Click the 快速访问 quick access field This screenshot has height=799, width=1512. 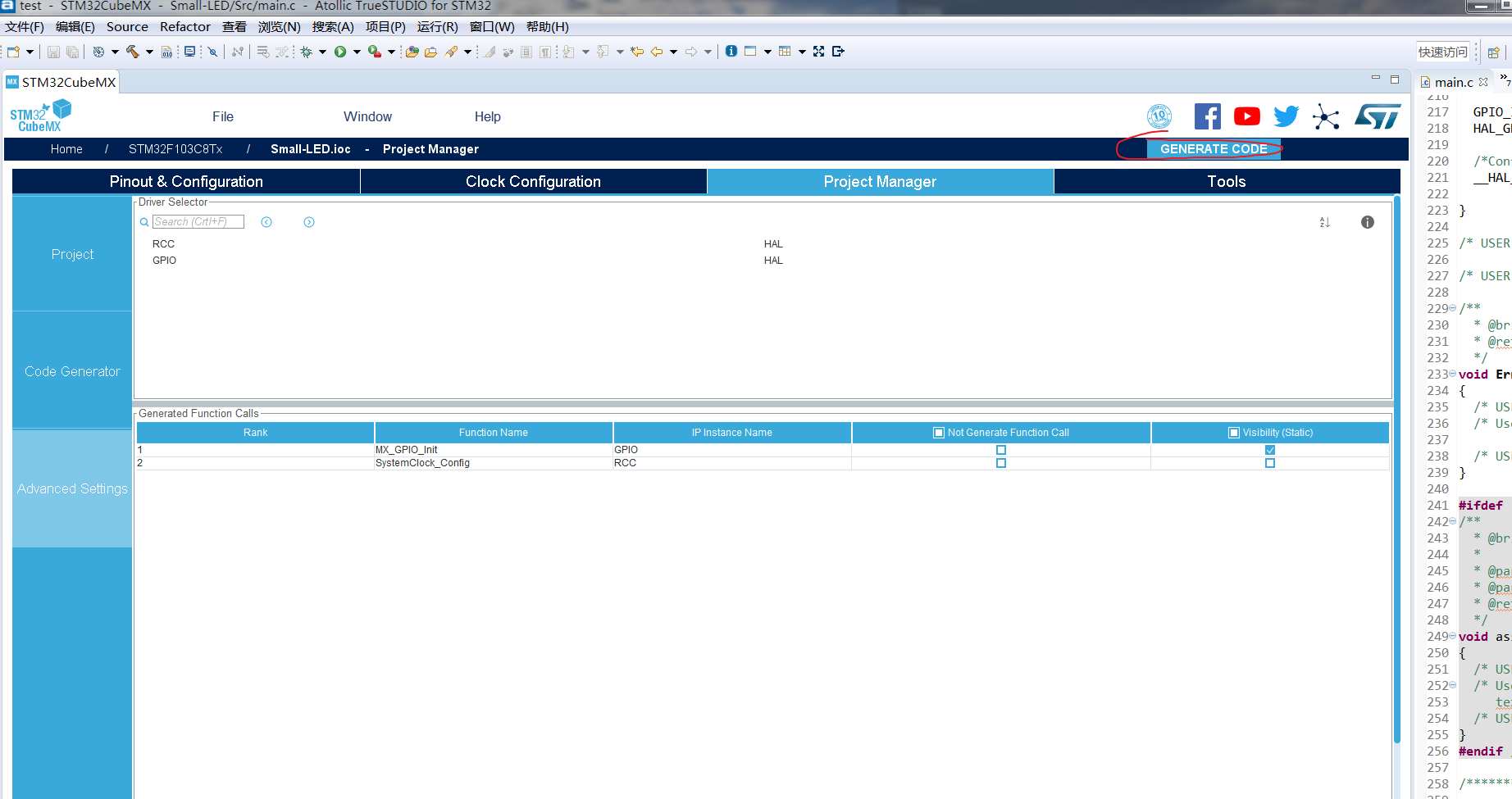(x=1443, y=52)
